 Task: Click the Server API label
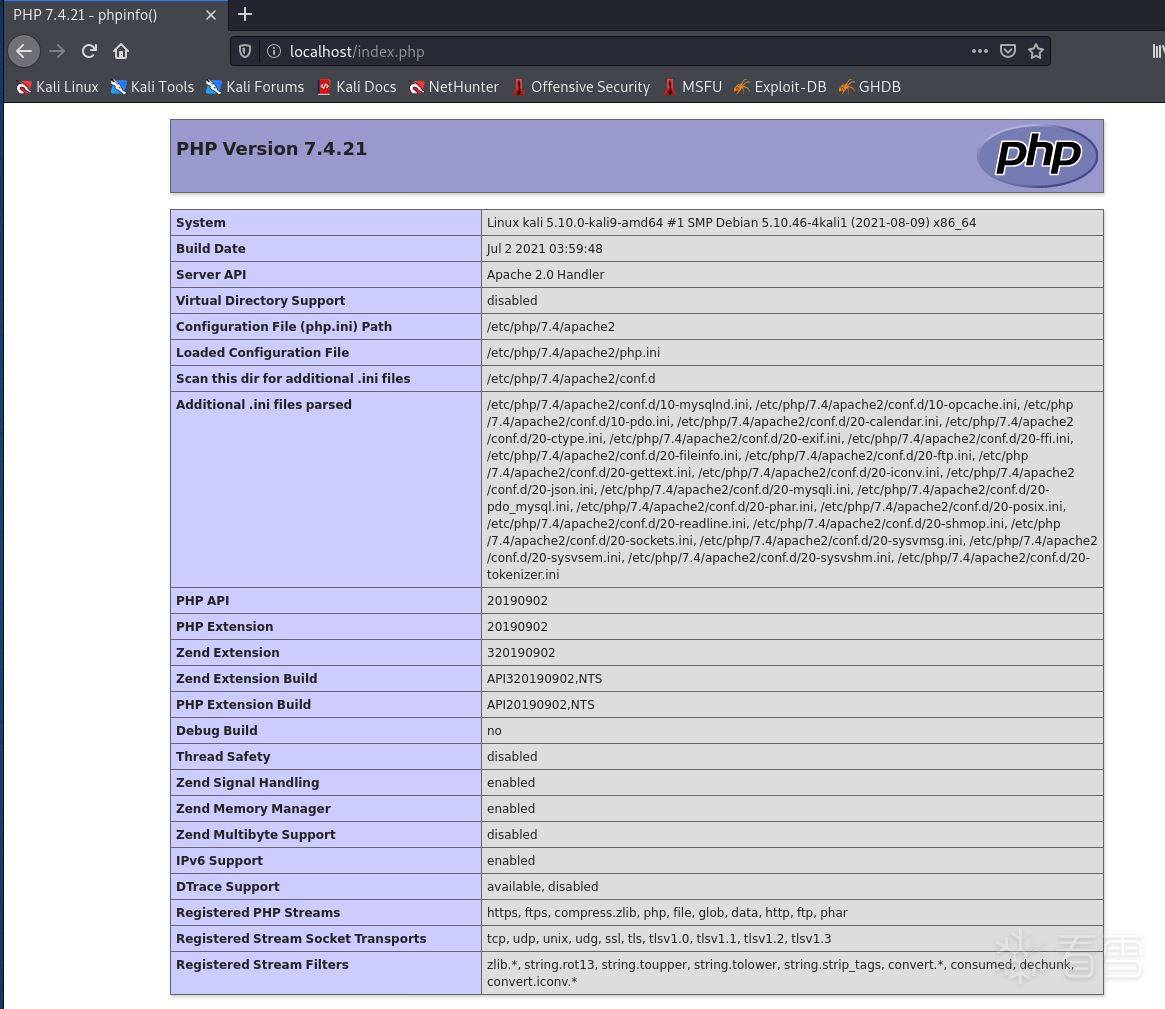coord(211,274)
